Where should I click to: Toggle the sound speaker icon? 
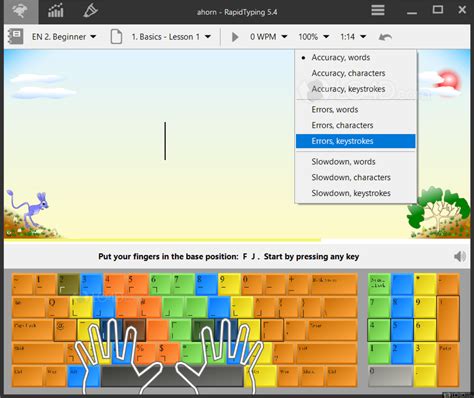click(460, 256)
